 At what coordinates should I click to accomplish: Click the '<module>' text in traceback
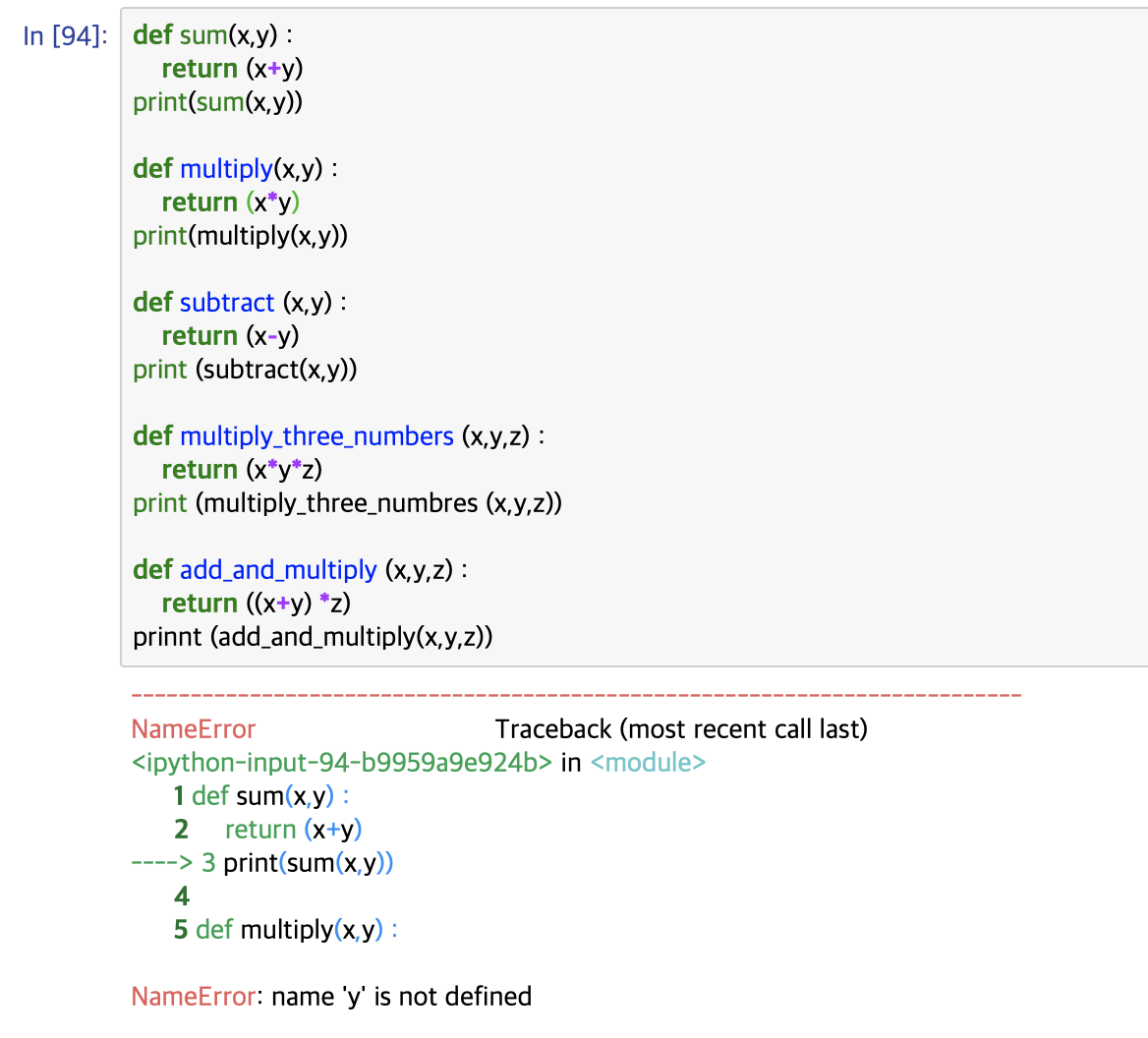point(648,763)
